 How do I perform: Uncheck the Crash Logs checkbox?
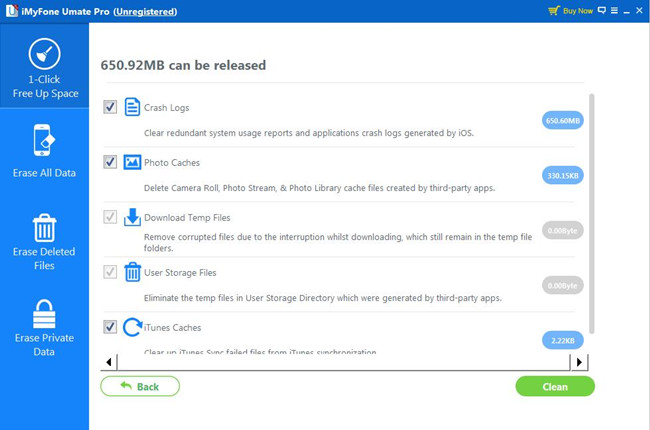tap(110, 107)
